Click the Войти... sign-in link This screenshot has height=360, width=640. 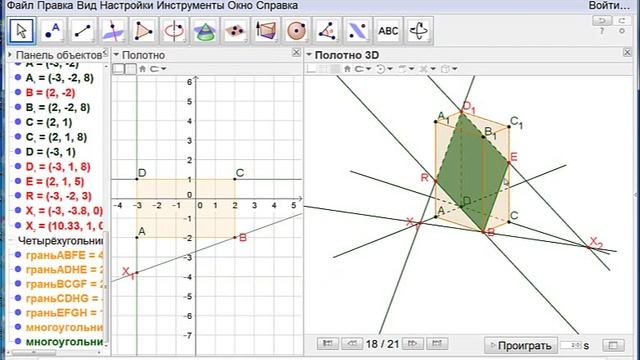pos(609,6)
